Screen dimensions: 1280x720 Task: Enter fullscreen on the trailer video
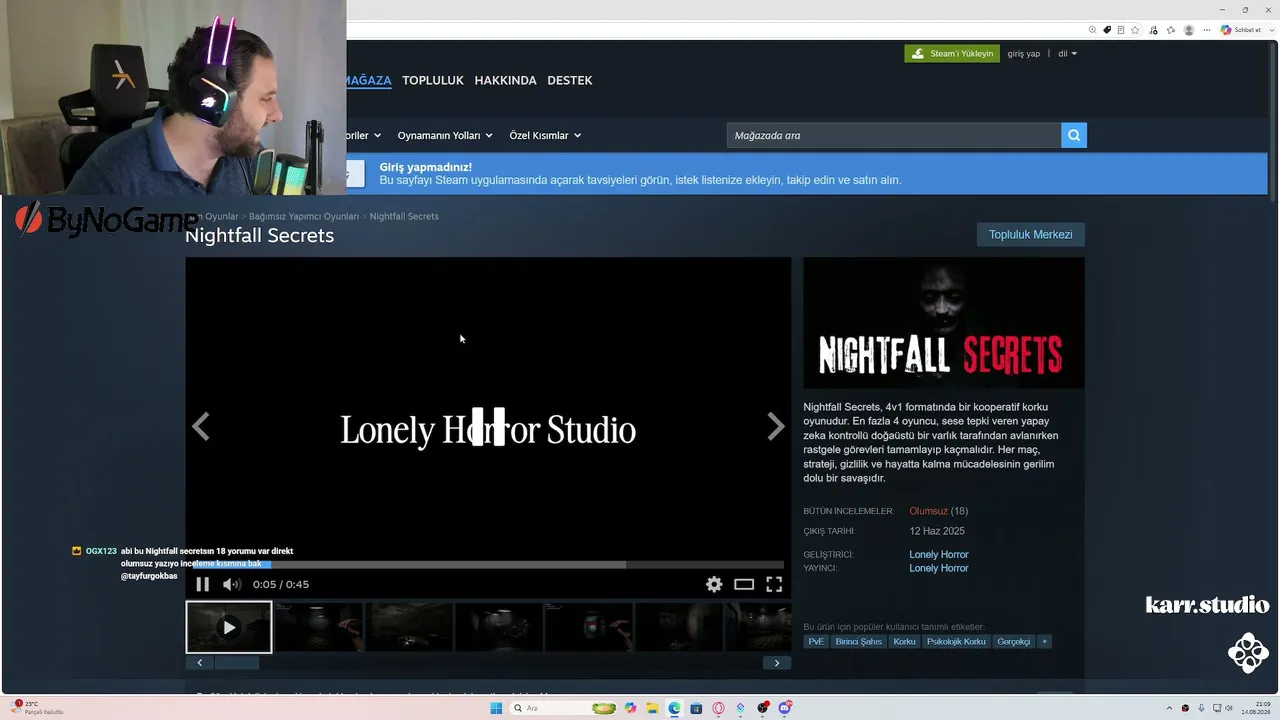pyautogui.click(x=774, y=584)
